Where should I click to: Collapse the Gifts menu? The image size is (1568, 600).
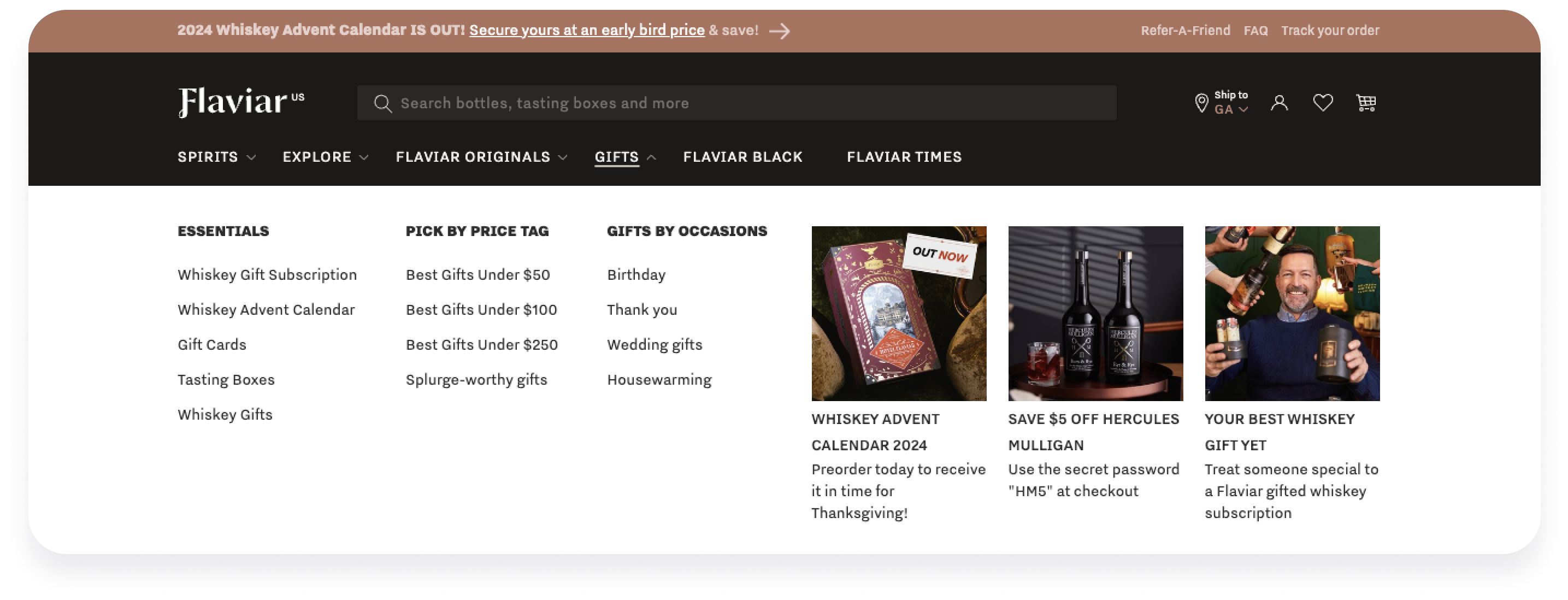click(625, 157)
